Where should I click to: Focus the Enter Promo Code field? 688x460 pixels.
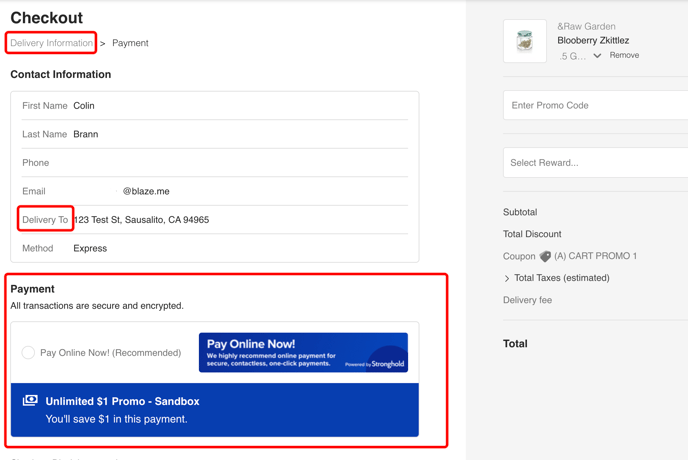coord(595,105)
